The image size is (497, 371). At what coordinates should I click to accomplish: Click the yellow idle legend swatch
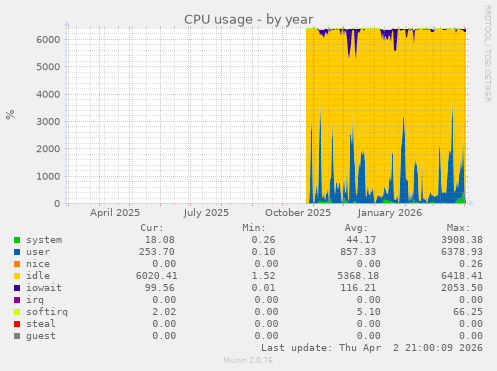17,276
